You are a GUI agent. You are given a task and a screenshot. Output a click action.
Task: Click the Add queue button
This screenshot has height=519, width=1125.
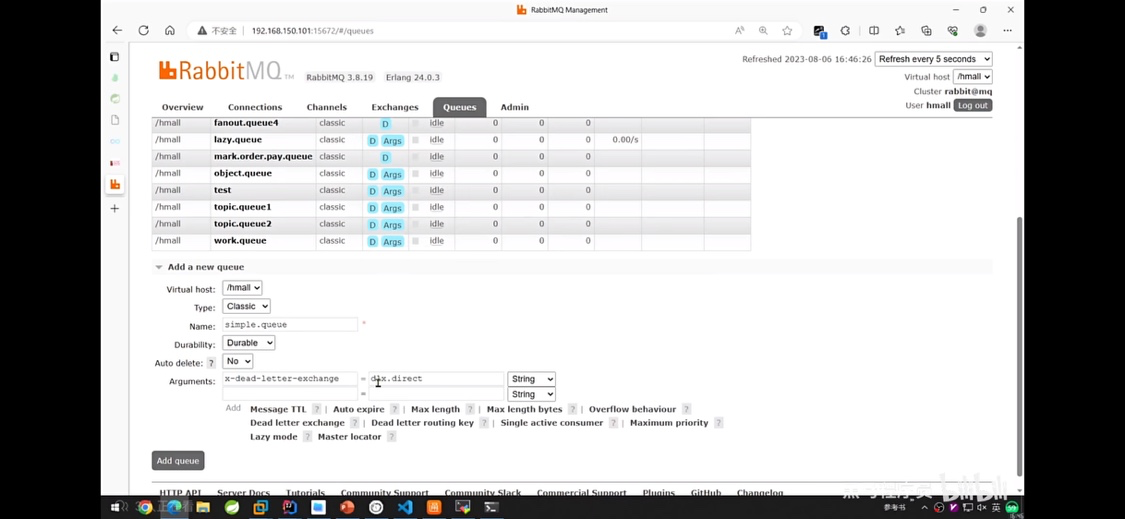(x=178, y=461)
